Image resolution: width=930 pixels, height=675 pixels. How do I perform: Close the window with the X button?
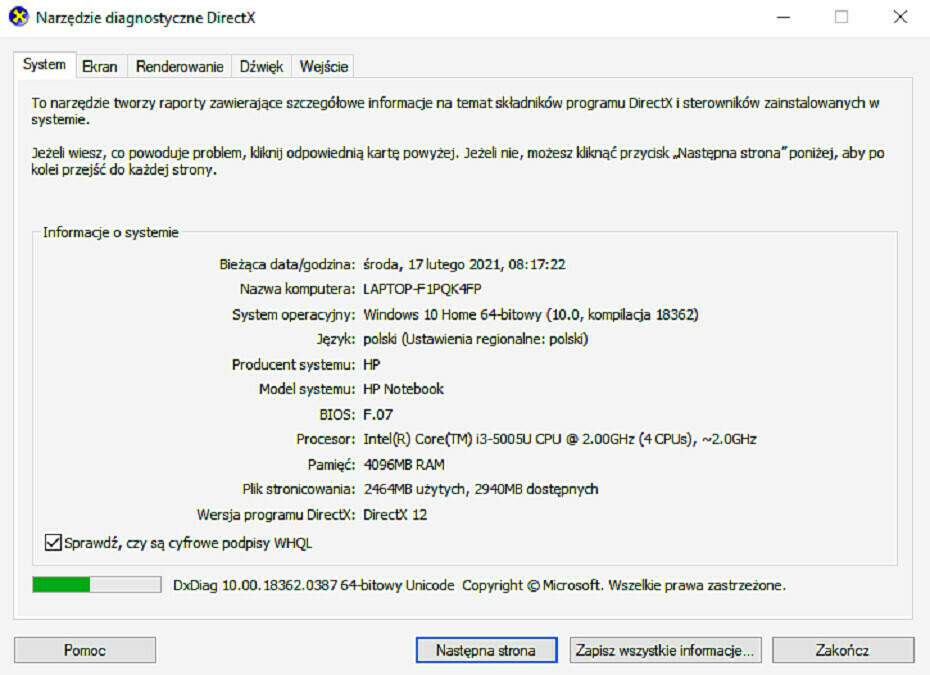click(899, 17)
